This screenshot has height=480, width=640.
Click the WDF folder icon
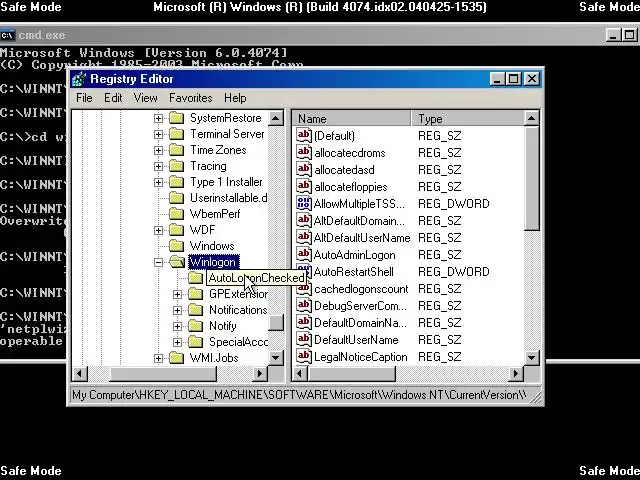176,230
